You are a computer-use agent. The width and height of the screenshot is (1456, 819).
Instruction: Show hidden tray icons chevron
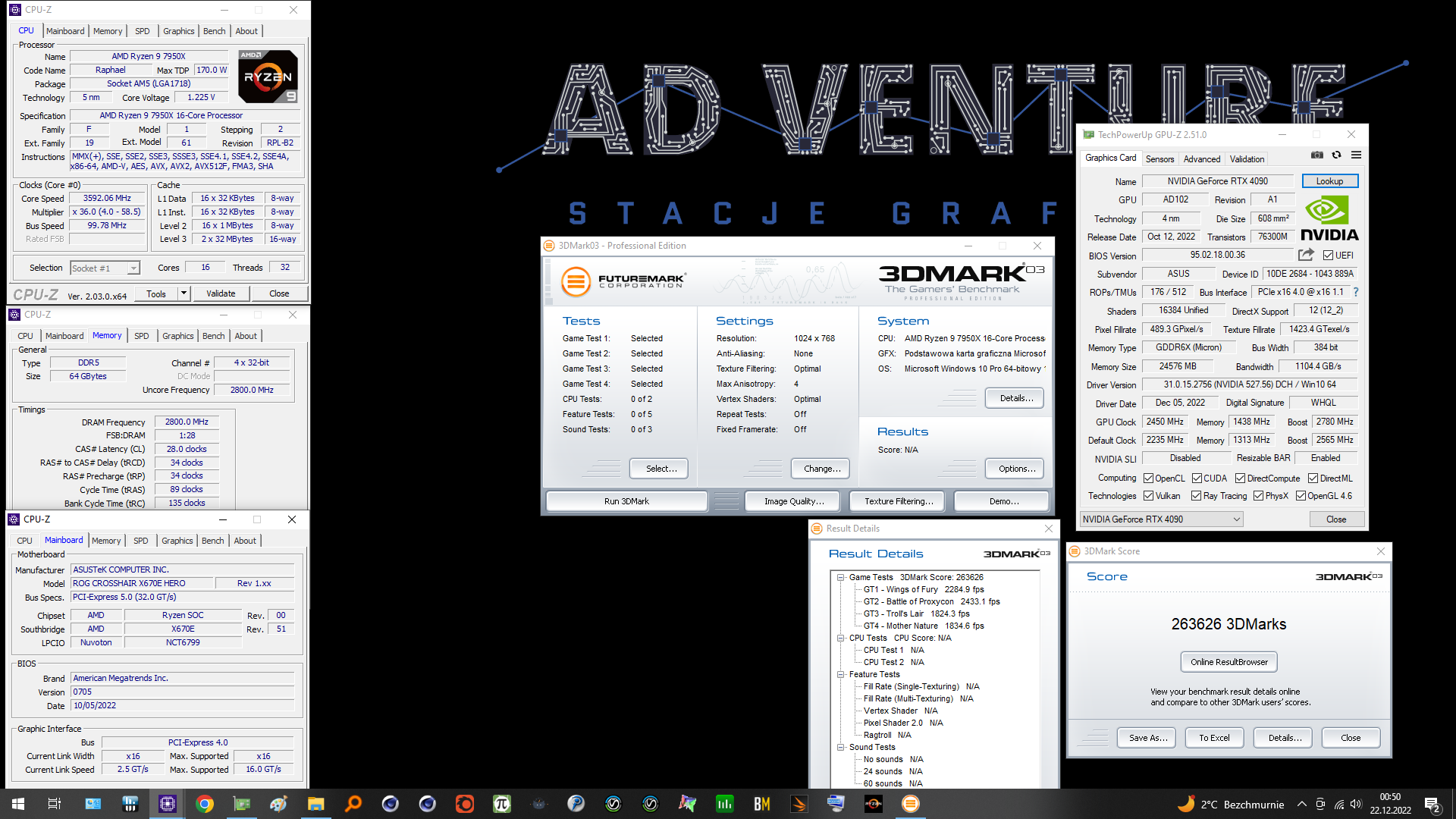(x=1302, y=804)
